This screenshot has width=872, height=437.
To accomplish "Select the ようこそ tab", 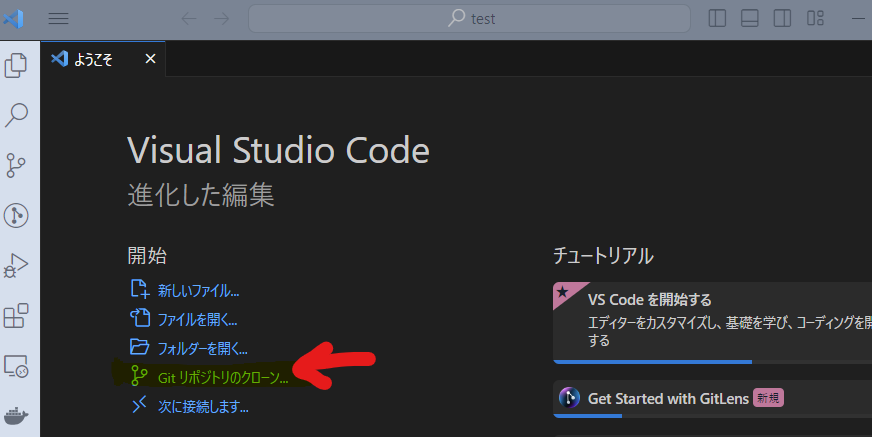I will (x=103, y=58).
